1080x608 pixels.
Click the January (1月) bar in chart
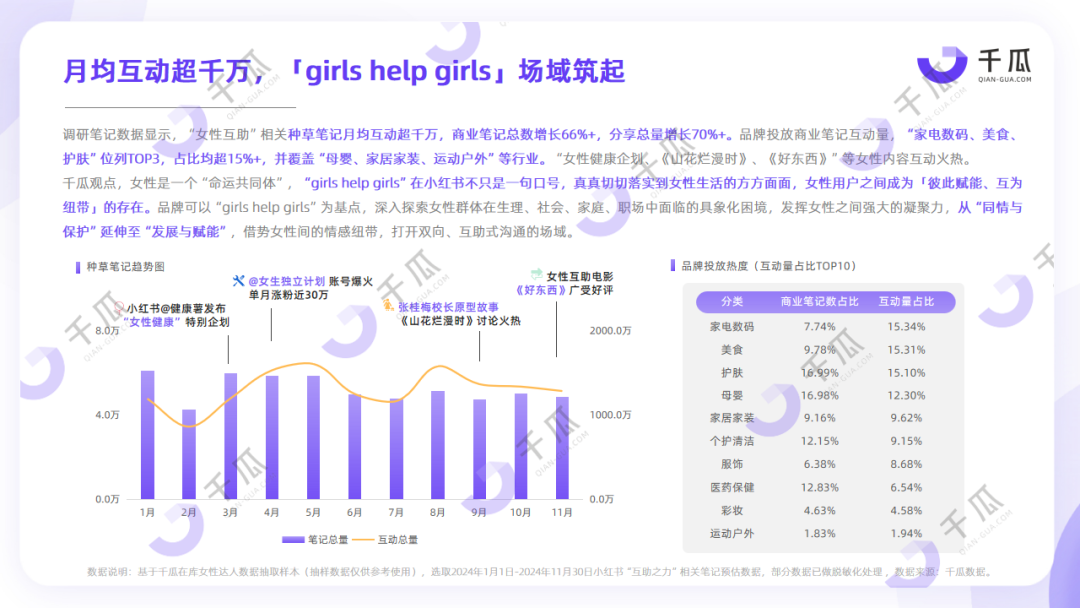(x=147, y=435)
